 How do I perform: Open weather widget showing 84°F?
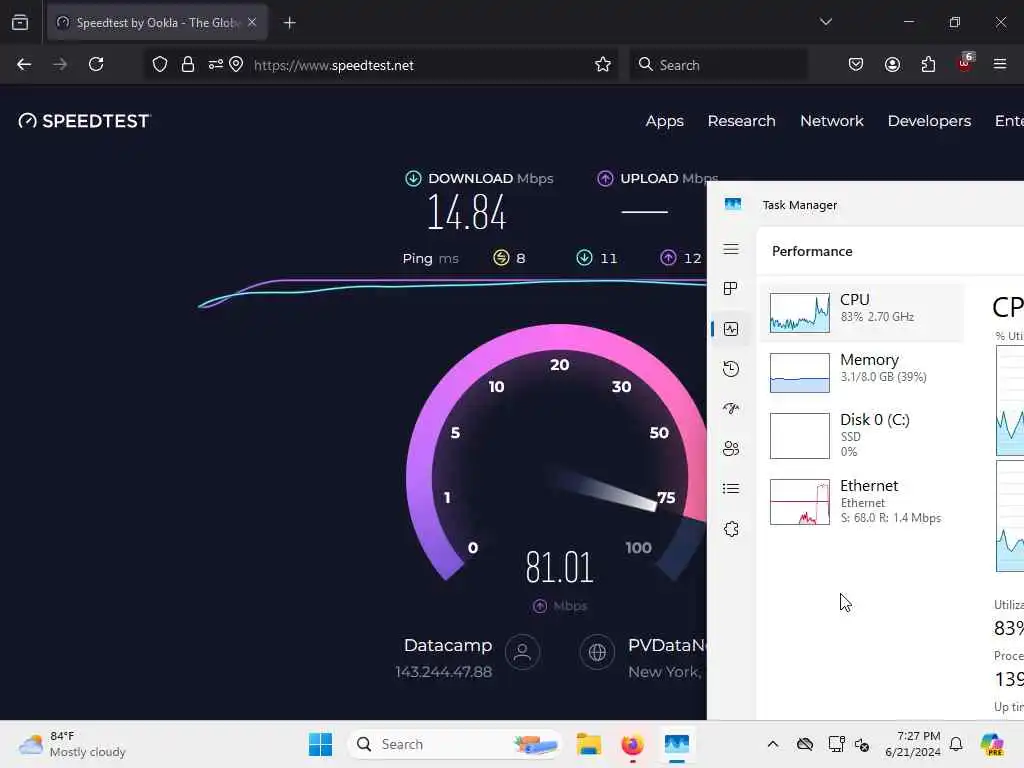[x=72, y=744]
